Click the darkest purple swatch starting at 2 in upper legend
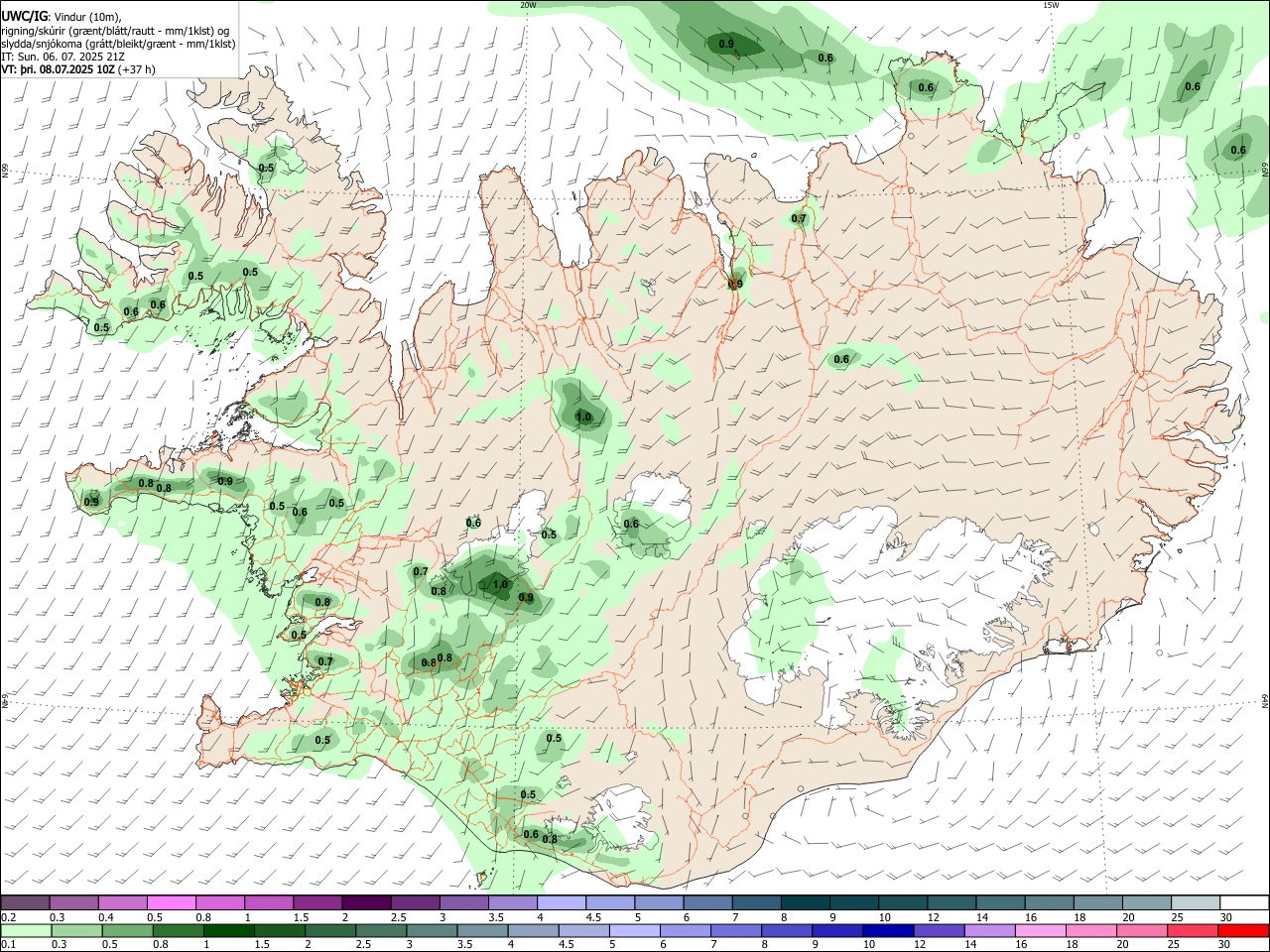Image resolution: width=1270 pixels, height=952 pixels. point(366,902)
